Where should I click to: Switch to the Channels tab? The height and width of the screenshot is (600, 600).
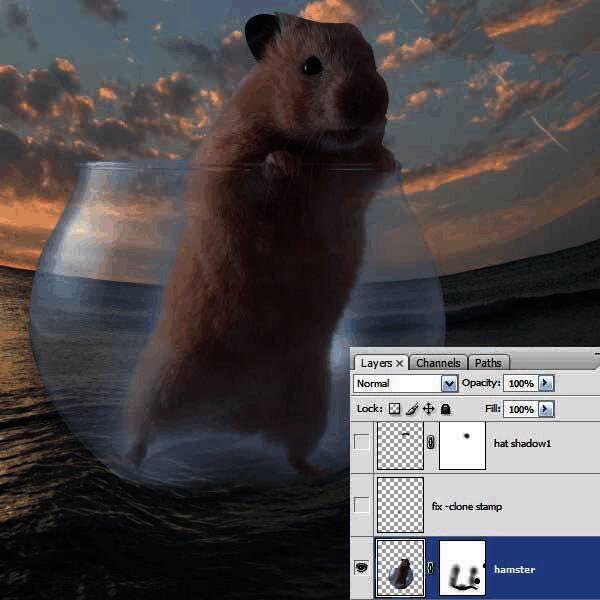coord(438,363)
